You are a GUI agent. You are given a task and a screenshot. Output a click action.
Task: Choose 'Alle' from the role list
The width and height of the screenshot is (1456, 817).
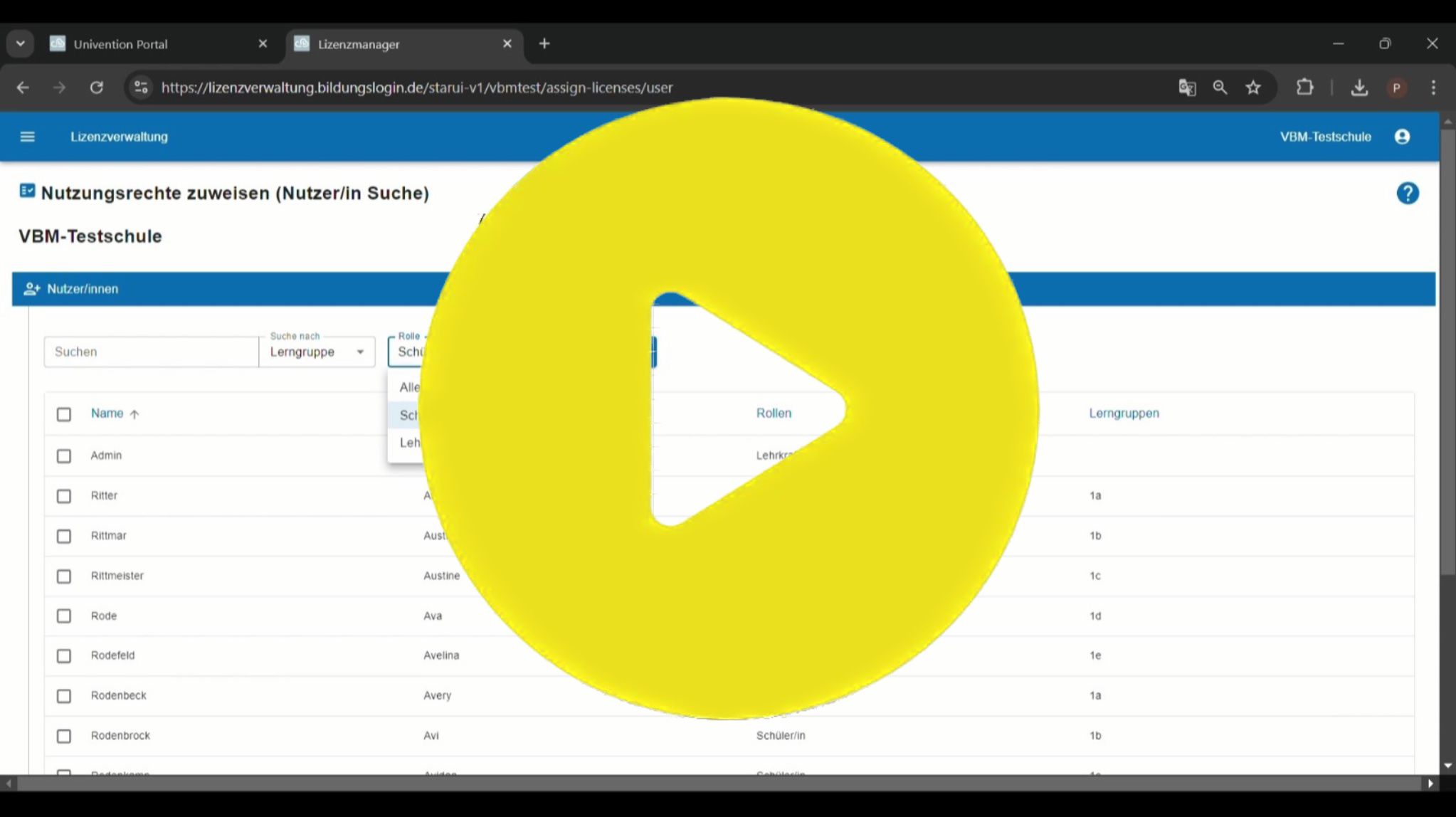pyautogui.click(x=409, y=387)
